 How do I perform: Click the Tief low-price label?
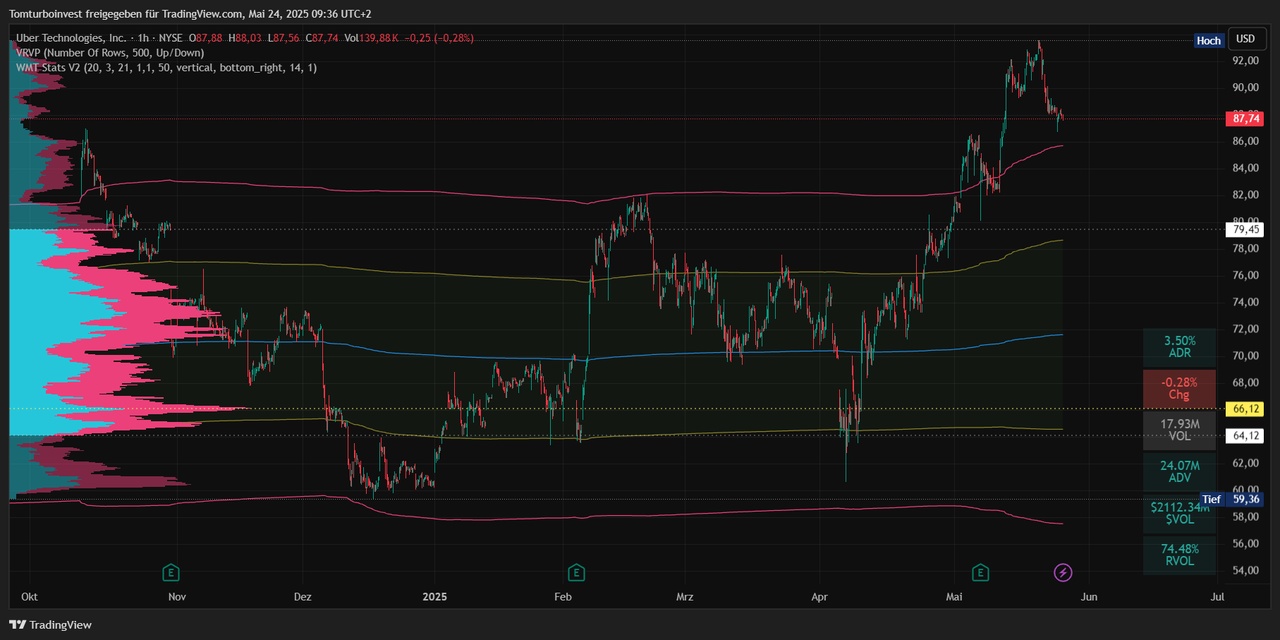pos(1211,499)
